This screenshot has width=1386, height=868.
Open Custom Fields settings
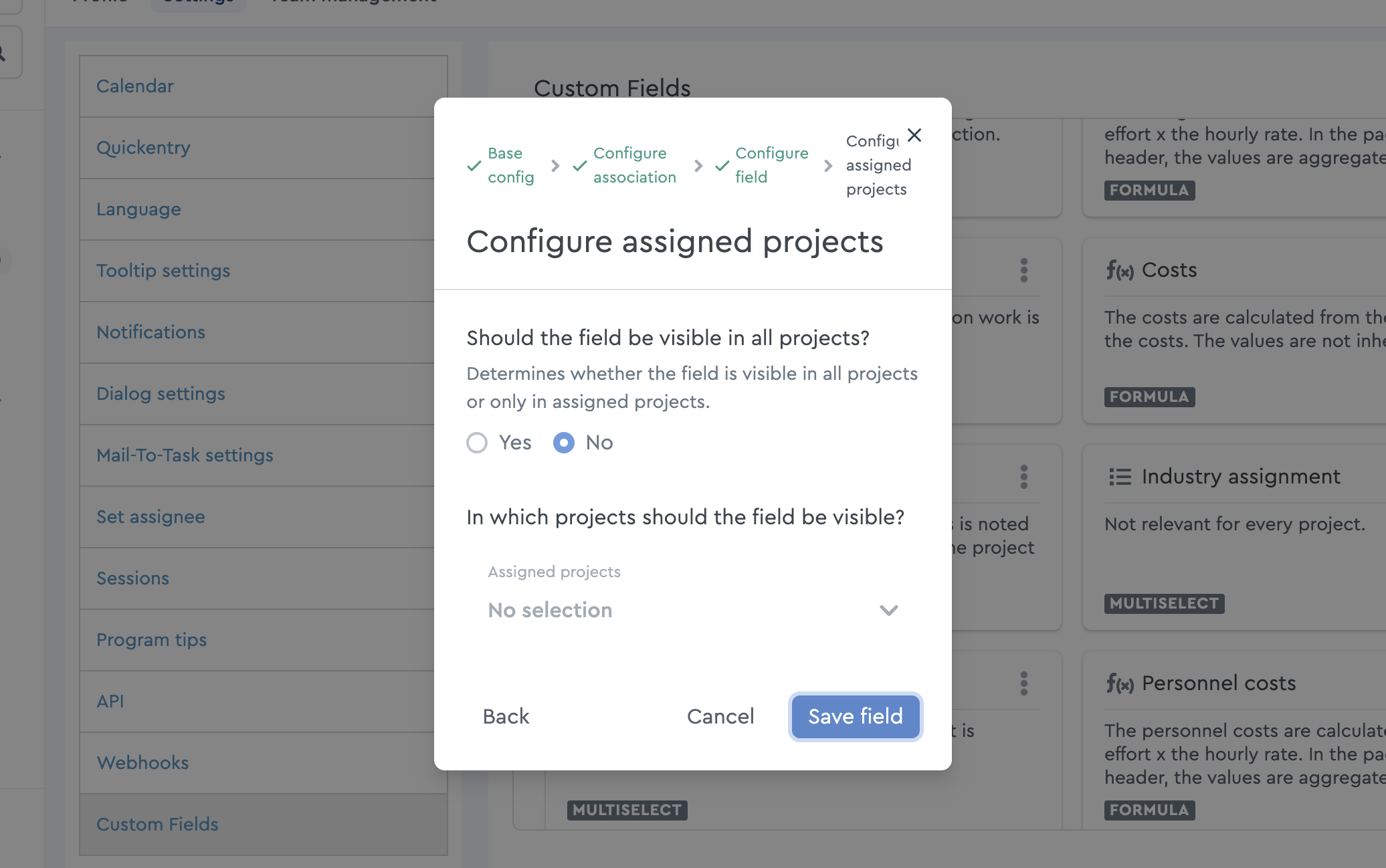pos(264,825)
